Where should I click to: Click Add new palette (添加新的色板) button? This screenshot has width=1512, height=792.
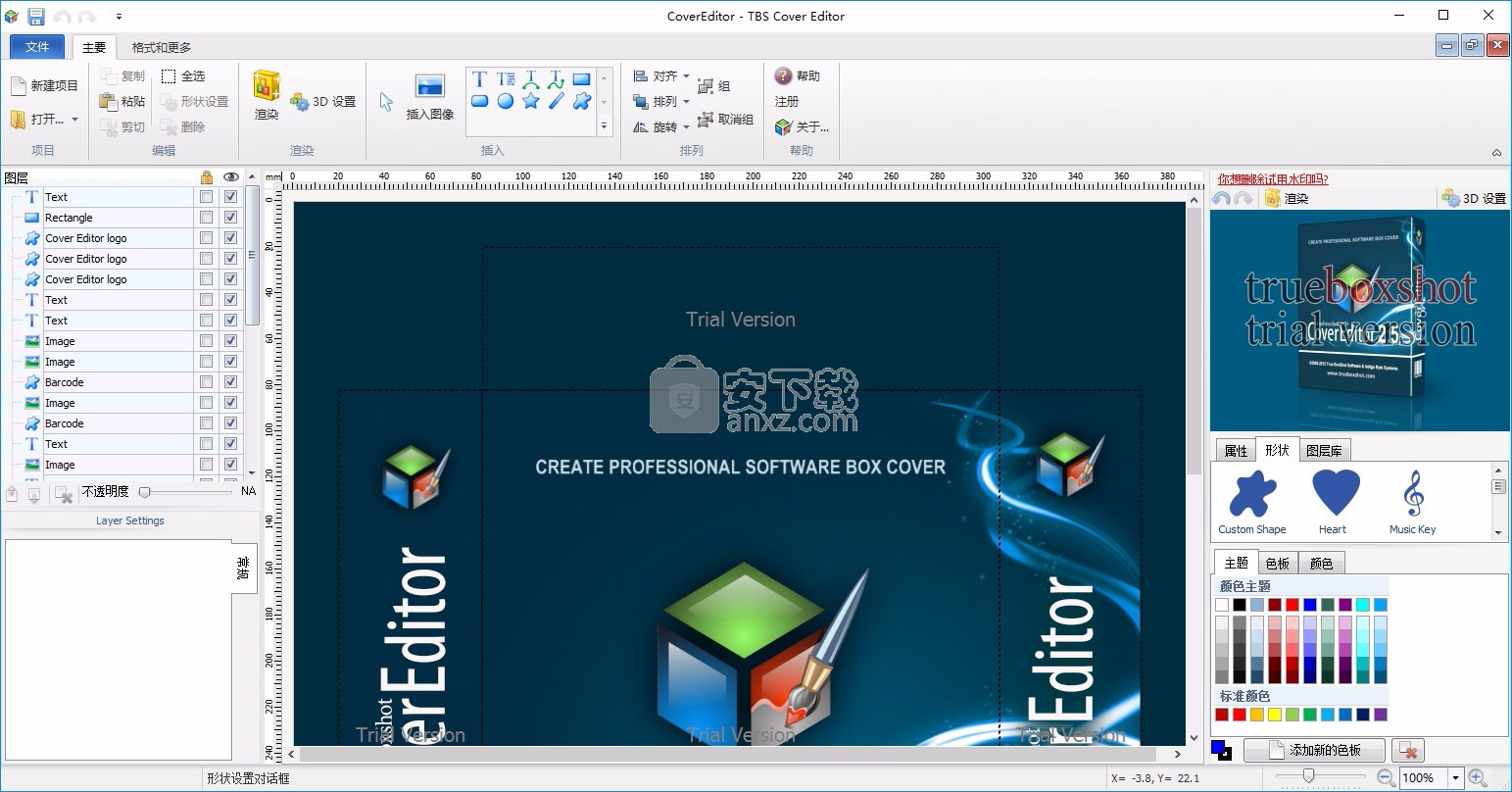coord(1314,750)
